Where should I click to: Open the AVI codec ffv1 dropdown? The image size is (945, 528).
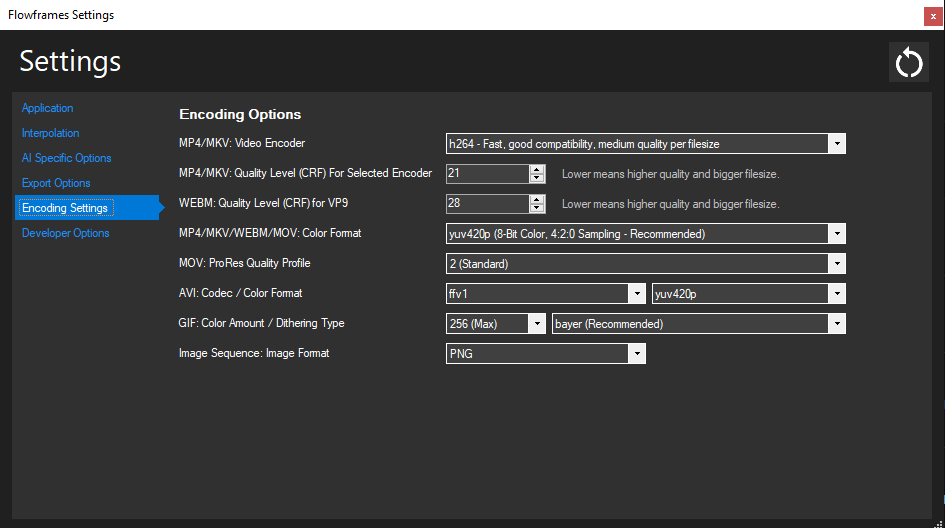point(545,294)
